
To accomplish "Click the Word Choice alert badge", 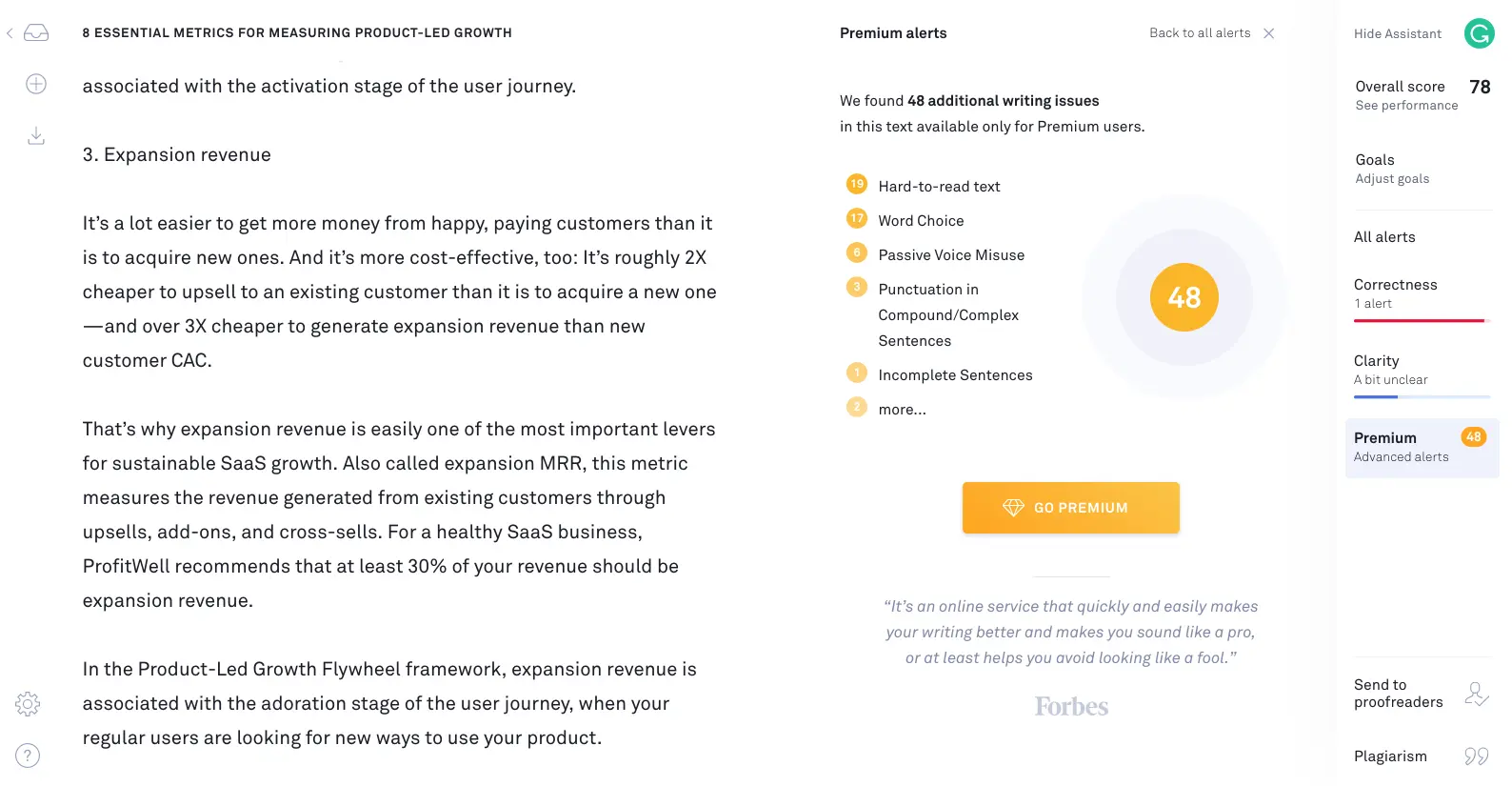I will [x=856, y=218].
